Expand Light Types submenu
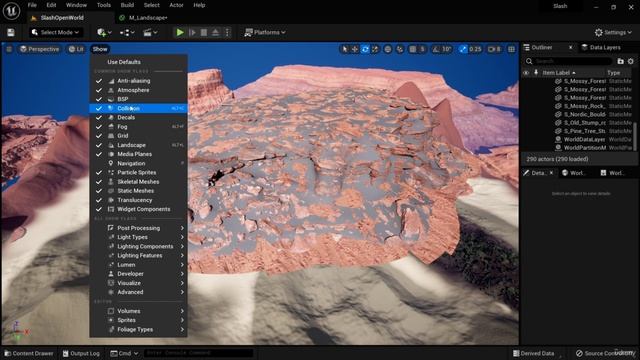Viewport: 640px width, 360px height. (139, 237)
